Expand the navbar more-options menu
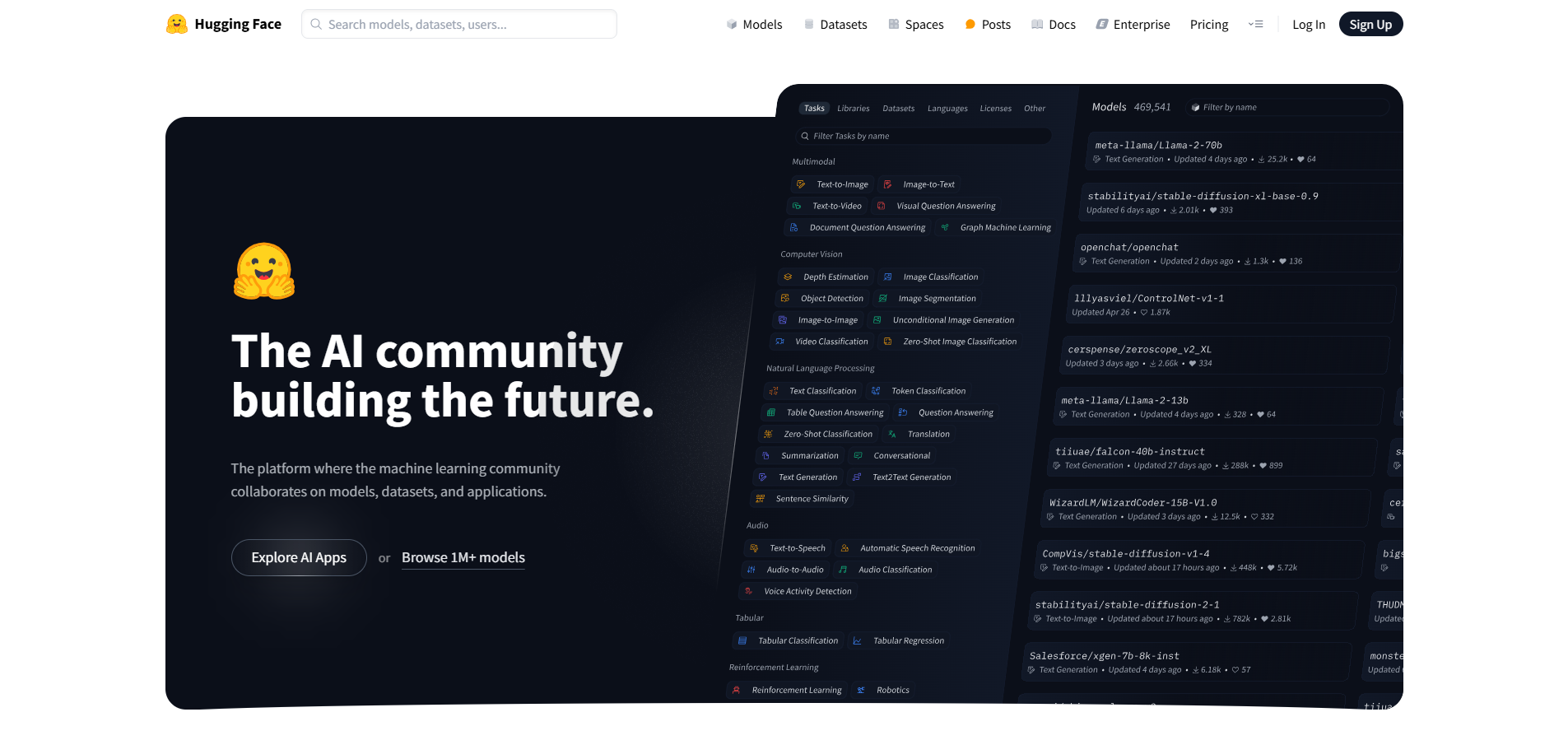This screenshot has height=754, width=1568. 1255,25
